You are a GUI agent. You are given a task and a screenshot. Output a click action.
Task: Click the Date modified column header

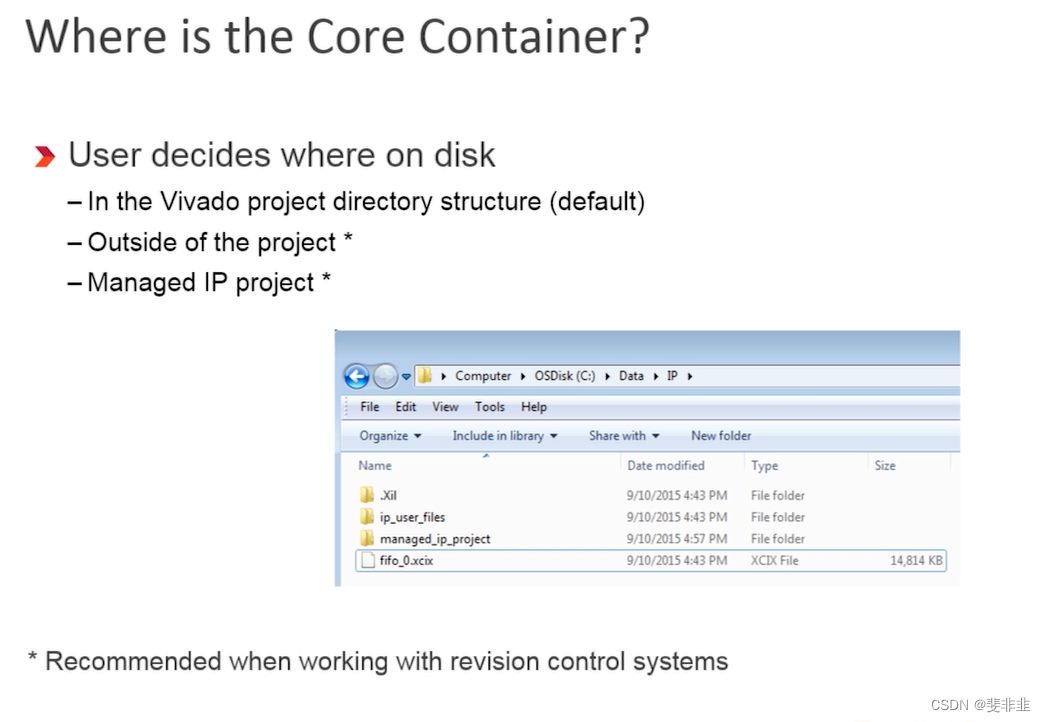[x=666, y=465]
